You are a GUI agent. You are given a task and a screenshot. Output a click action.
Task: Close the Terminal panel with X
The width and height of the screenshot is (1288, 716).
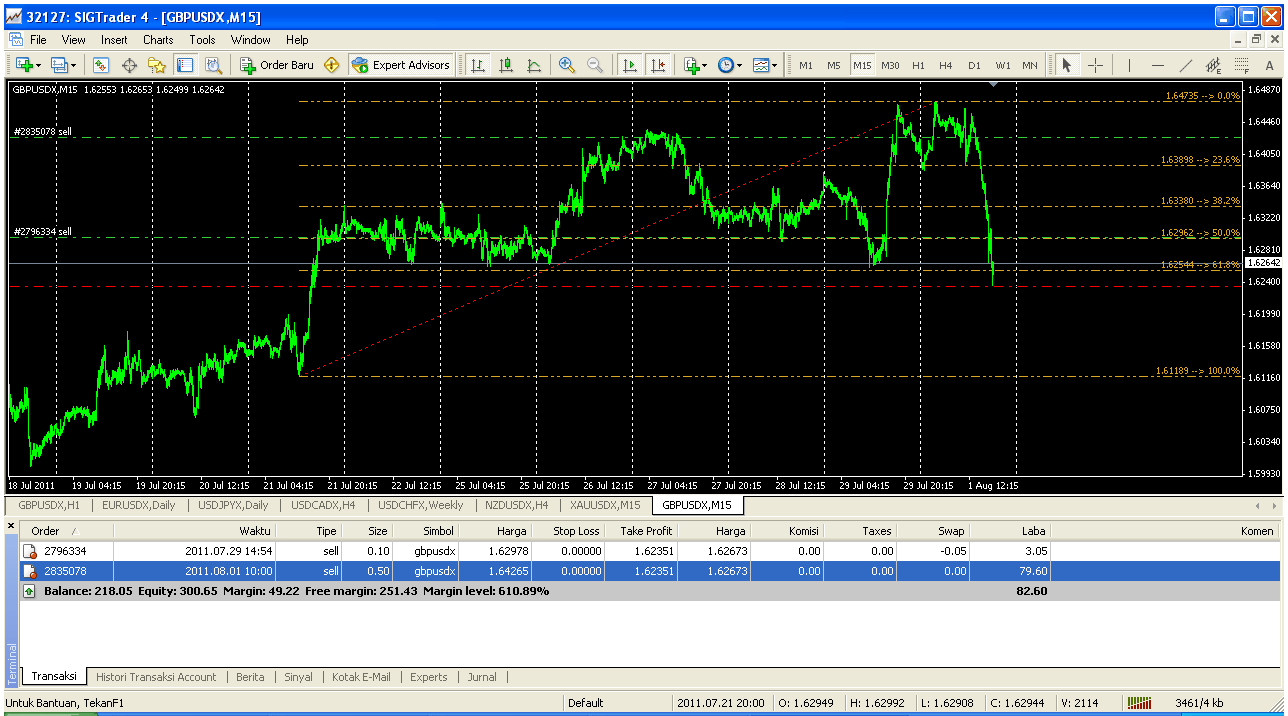tap(11, 526)
